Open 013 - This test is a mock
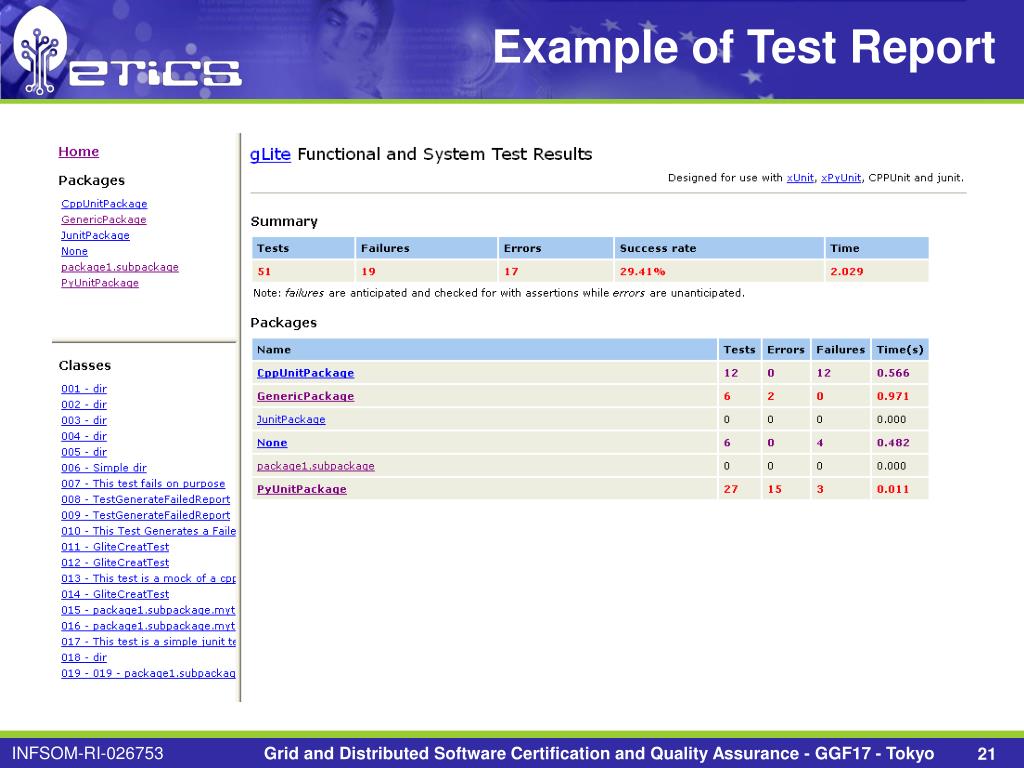 [x=148, y=578]
